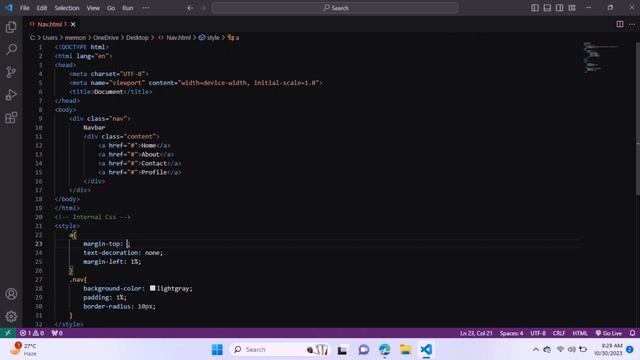Open the Accounts menu icon
This screenshot has height=360, width=640.
click(x=11, y=294)
